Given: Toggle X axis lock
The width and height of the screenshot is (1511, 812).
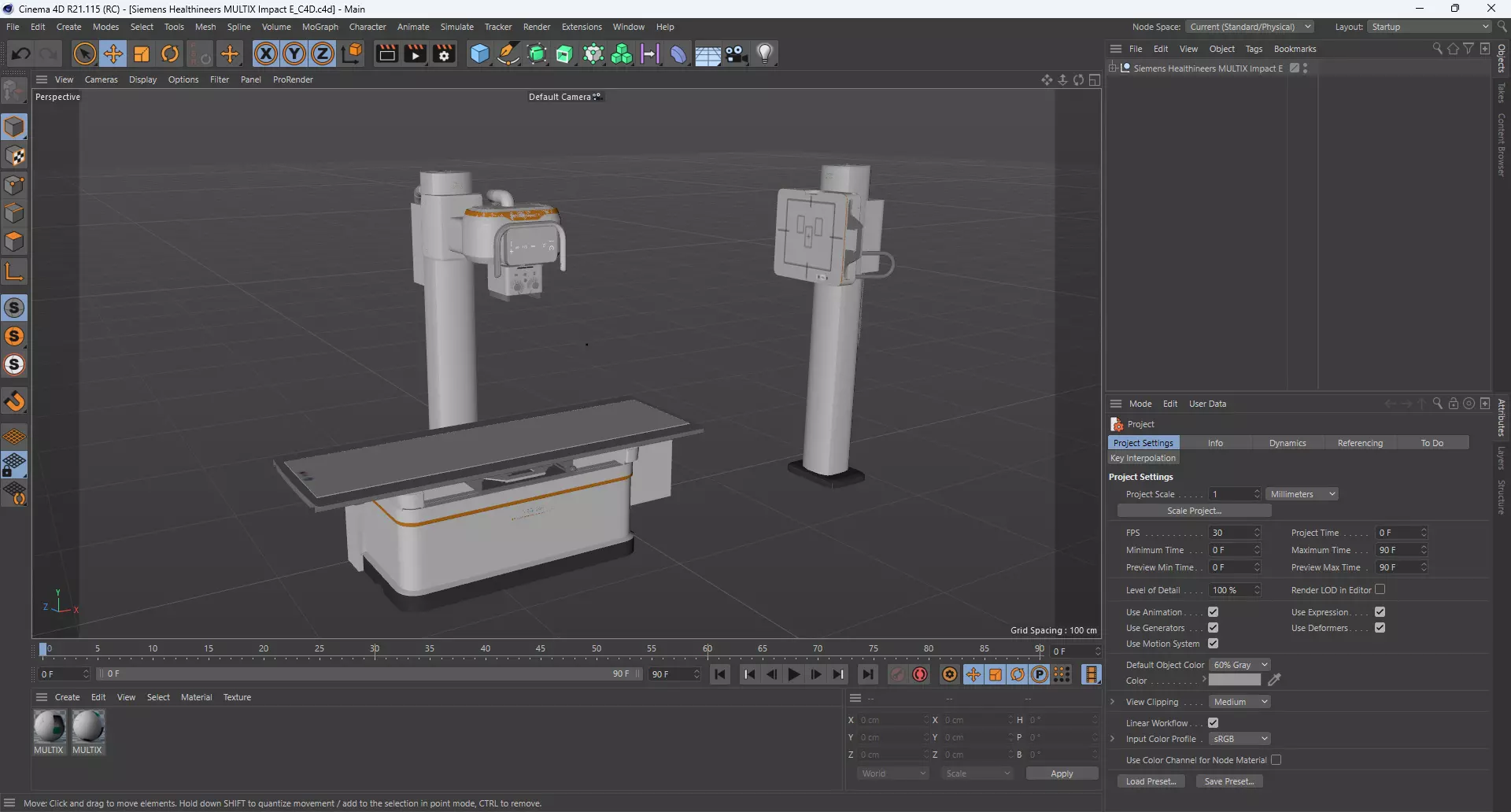Looking at the screenshot, I should 266,54.
